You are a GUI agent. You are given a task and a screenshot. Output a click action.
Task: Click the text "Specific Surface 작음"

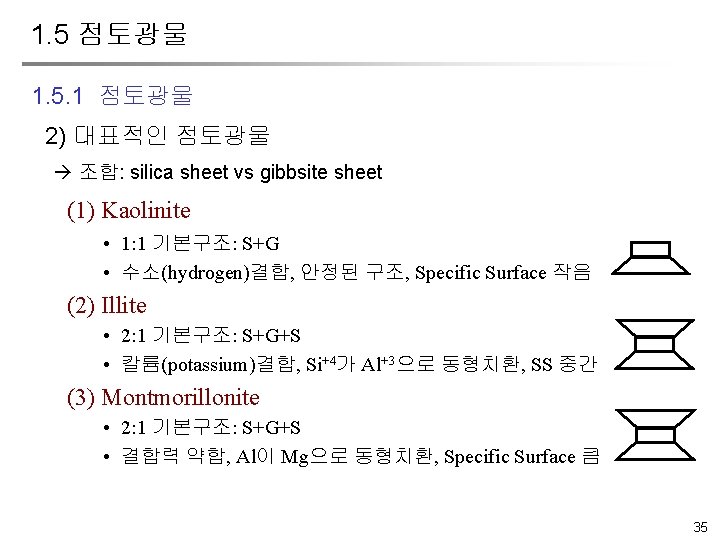pos(502,272)
